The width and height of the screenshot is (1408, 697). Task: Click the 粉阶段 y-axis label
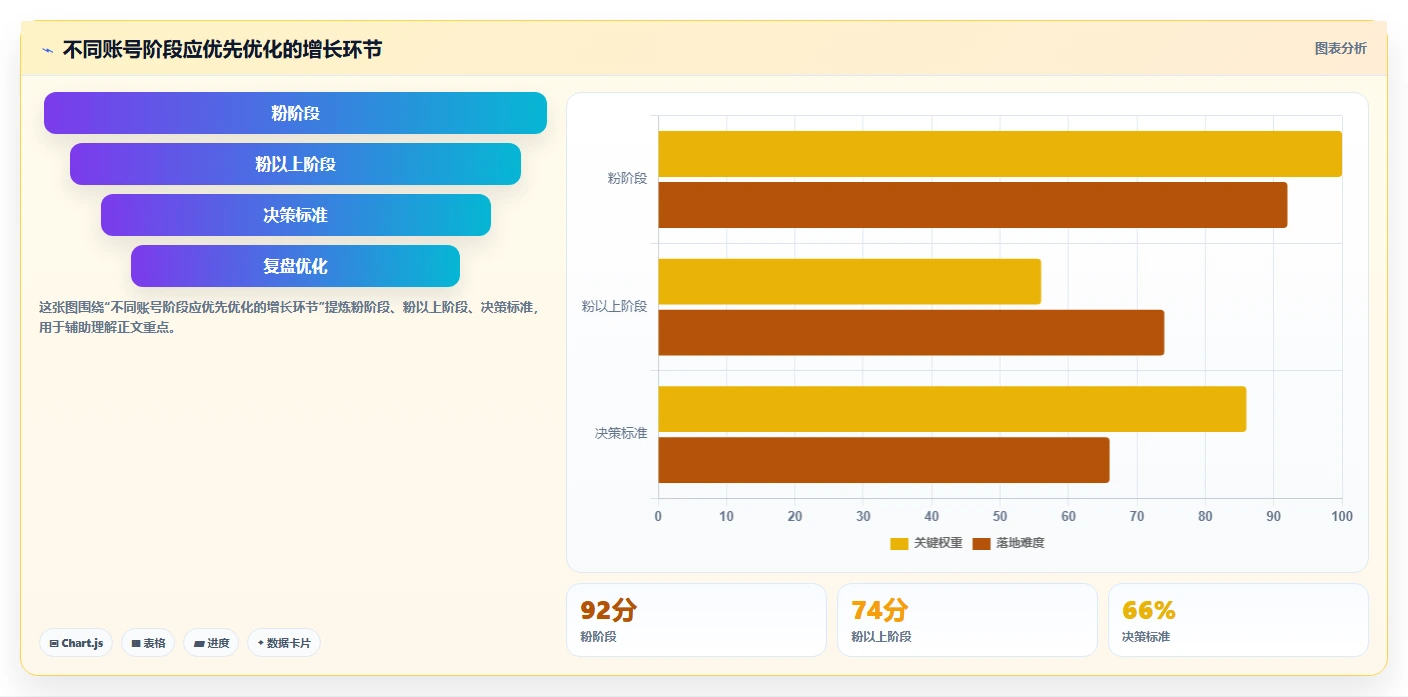pyautogui.click(x=627, y=179)
